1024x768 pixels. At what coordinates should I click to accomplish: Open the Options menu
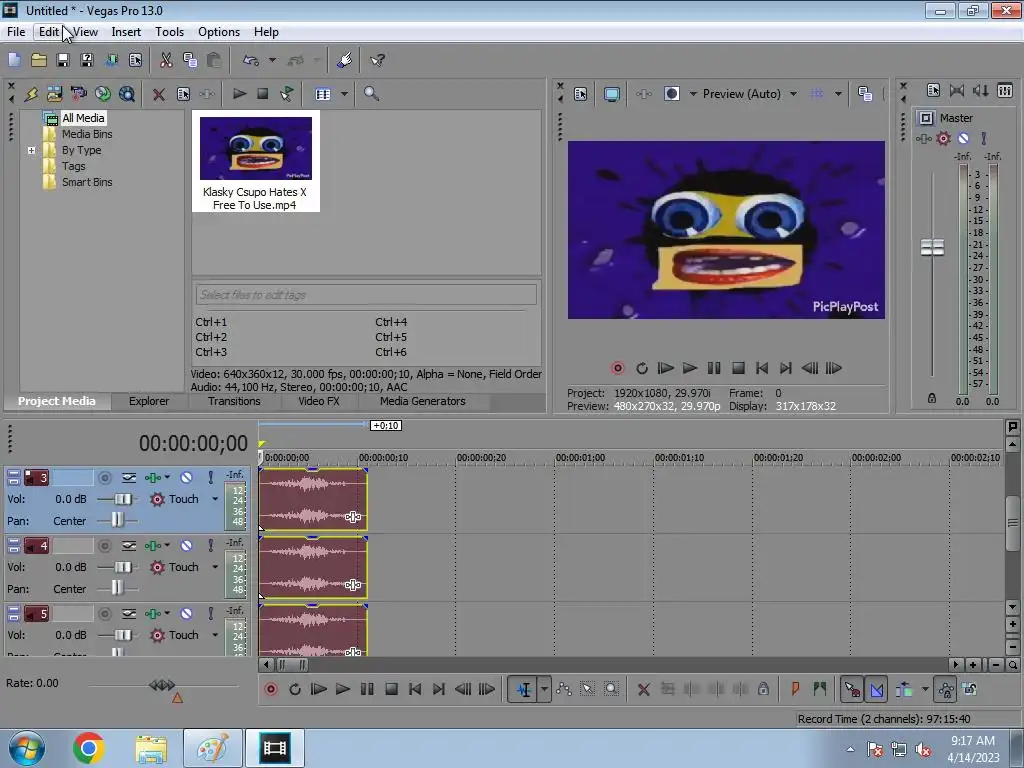[x=219, y=31]
